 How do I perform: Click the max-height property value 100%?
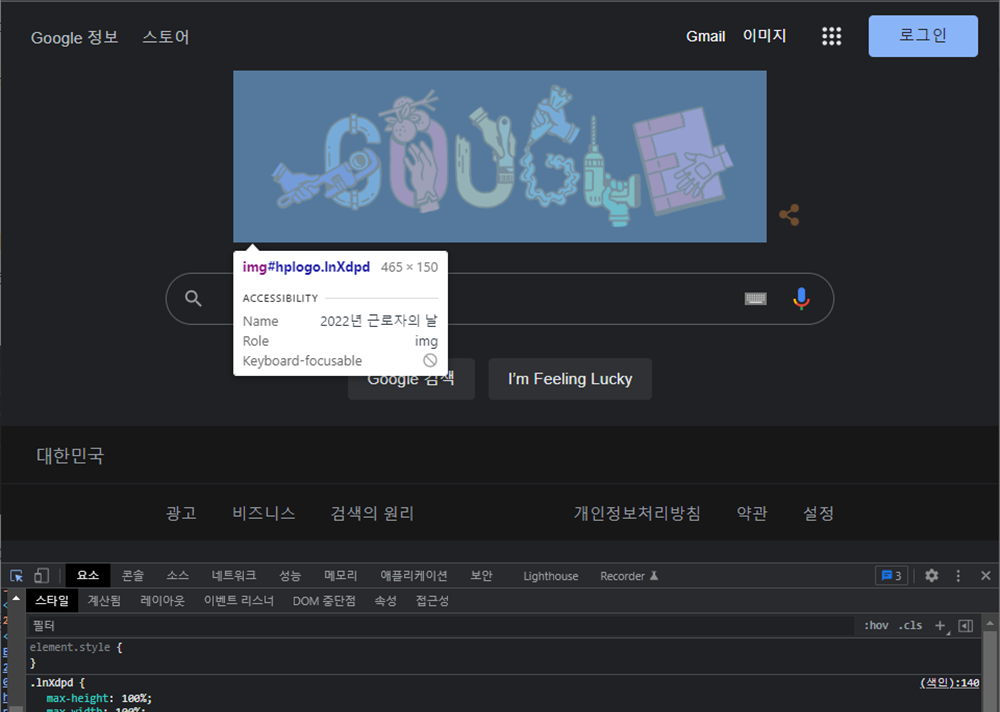click(135, 699)
